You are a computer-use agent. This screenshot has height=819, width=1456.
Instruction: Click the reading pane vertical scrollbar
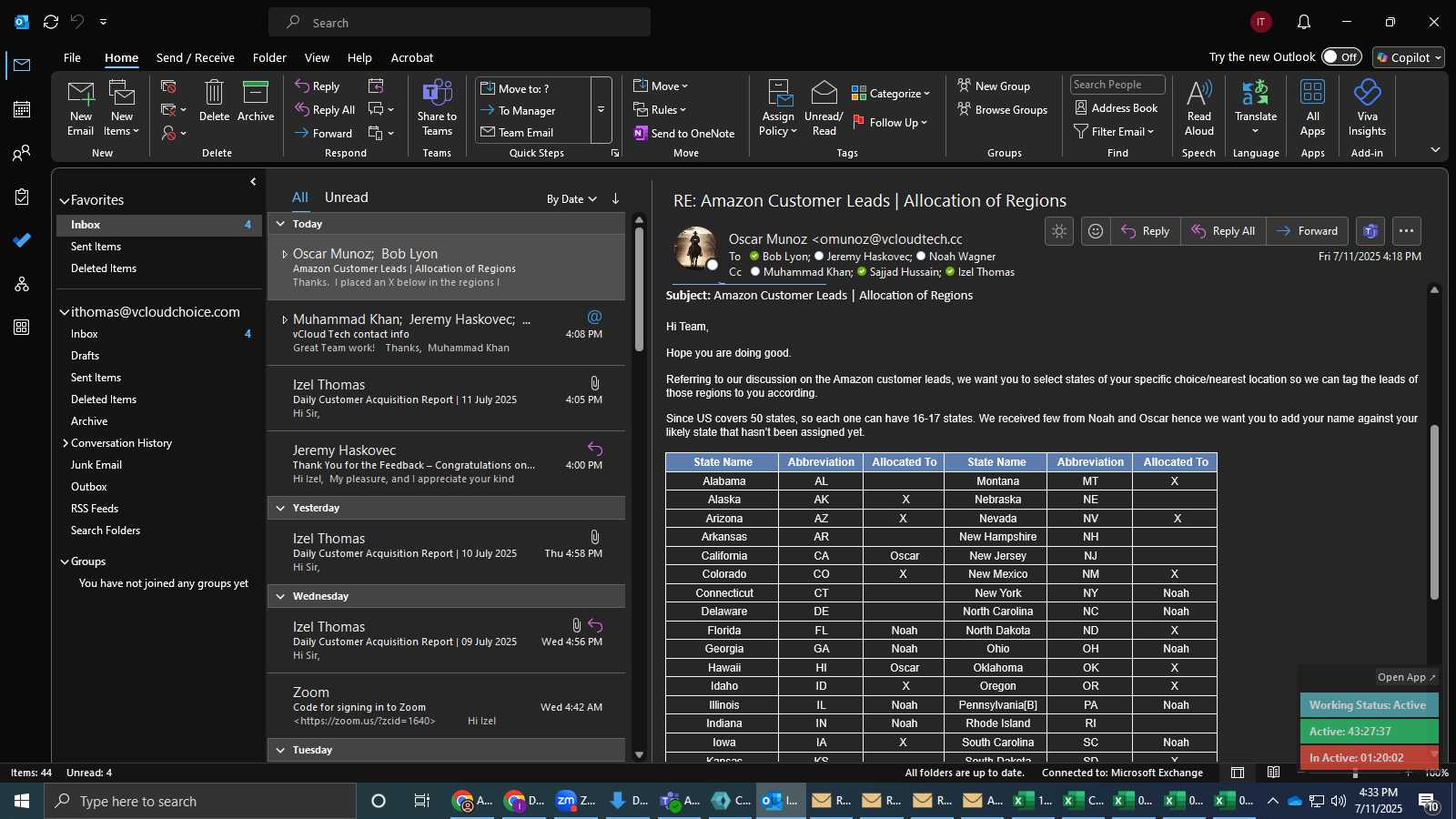click(1434, 511)
